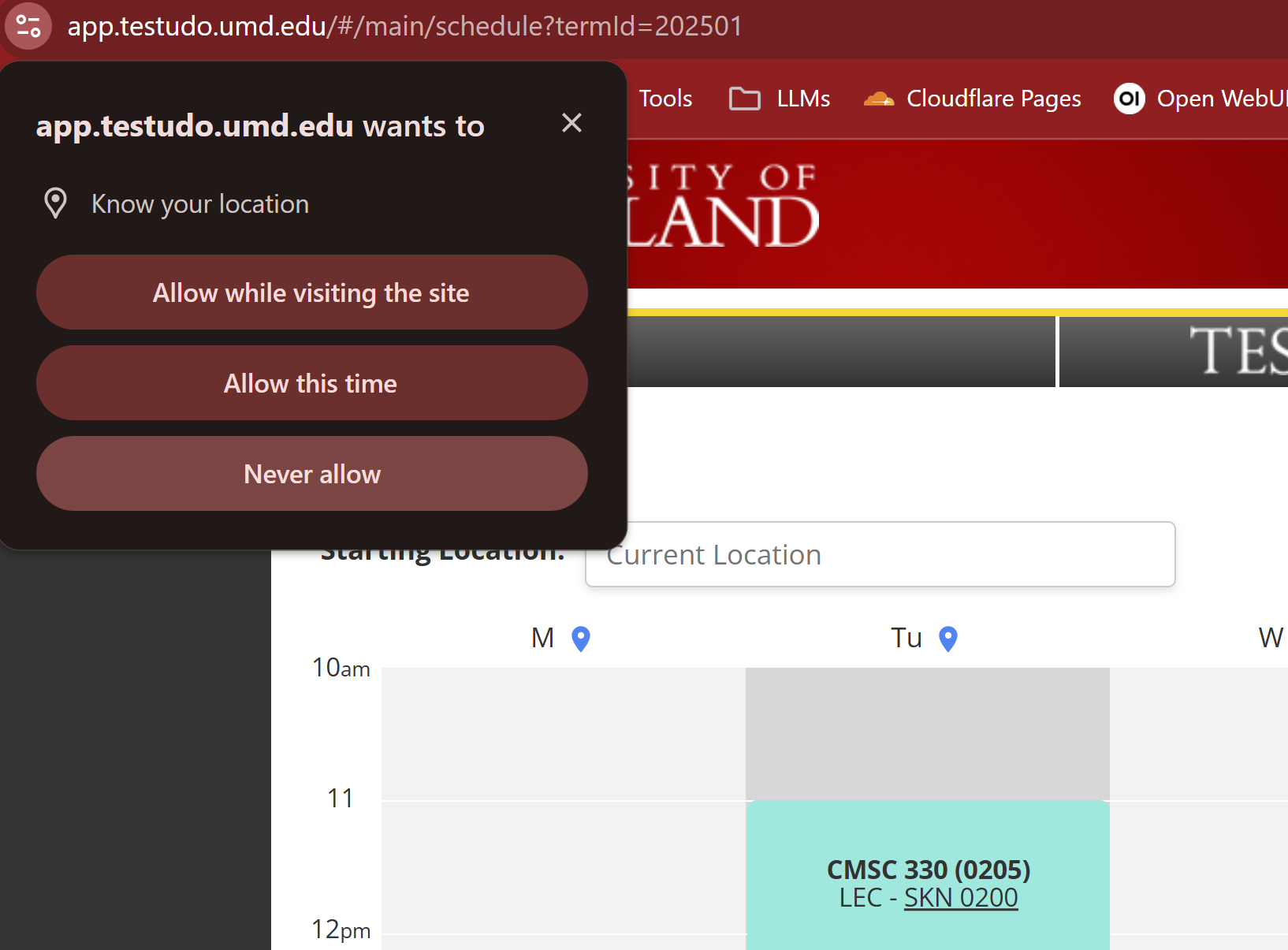The image size is (1288, 950).
Task: Open Cloudflare Pages from bookmarks bar
Action: coord(994,98)
